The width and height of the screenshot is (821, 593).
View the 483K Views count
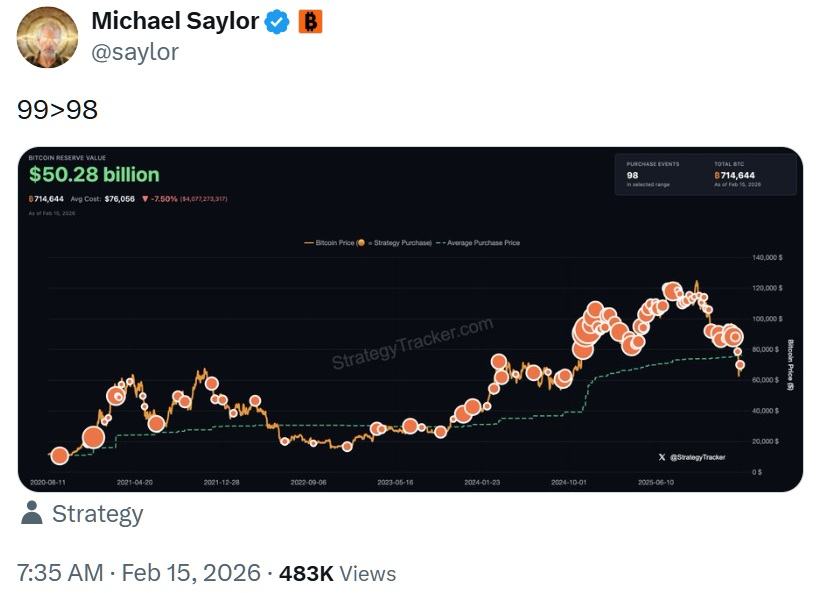tap(337, 573)
